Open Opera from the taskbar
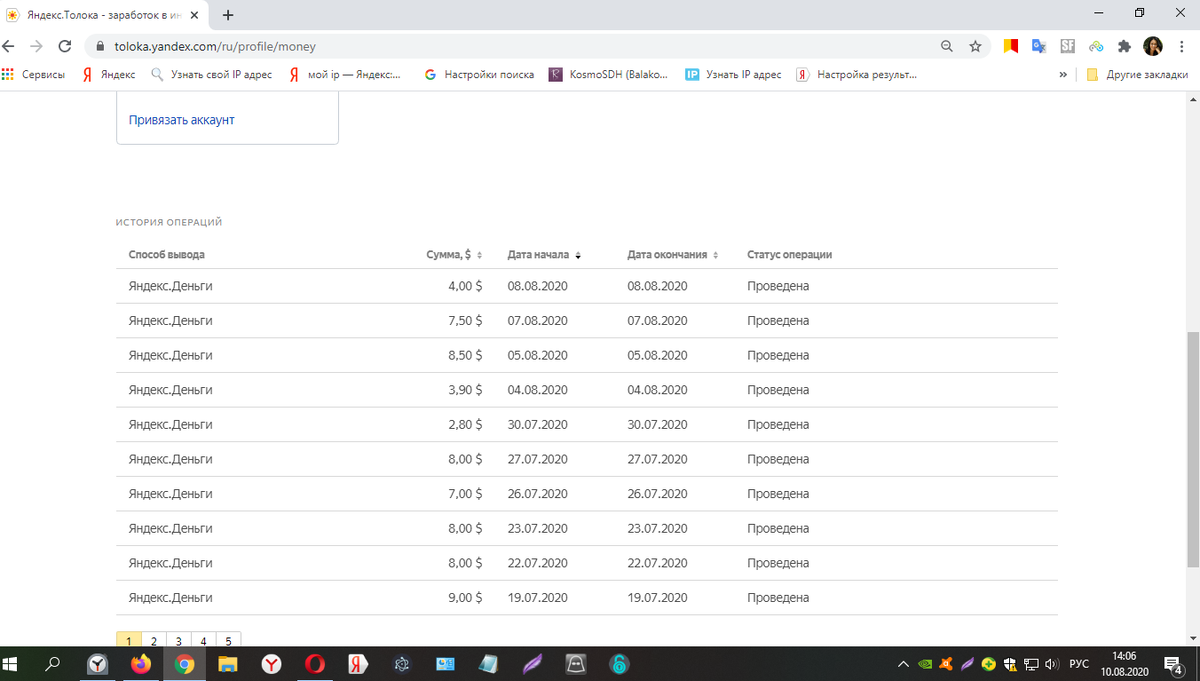 [x=315, y=663]
